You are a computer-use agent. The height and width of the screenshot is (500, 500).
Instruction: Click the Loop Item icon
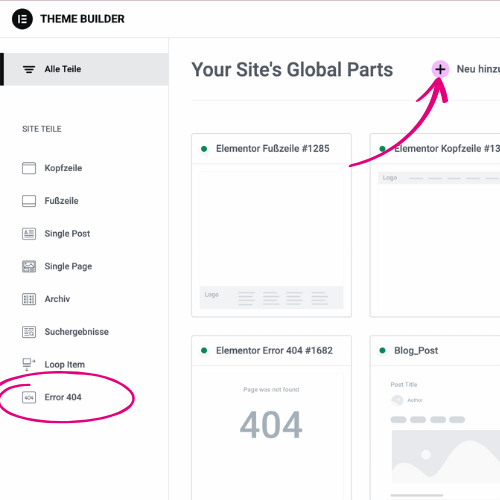pos(29,364)
